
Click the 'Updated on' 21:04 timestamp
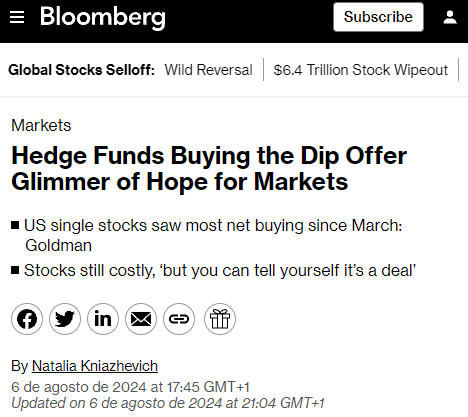(x=168, y=403)
